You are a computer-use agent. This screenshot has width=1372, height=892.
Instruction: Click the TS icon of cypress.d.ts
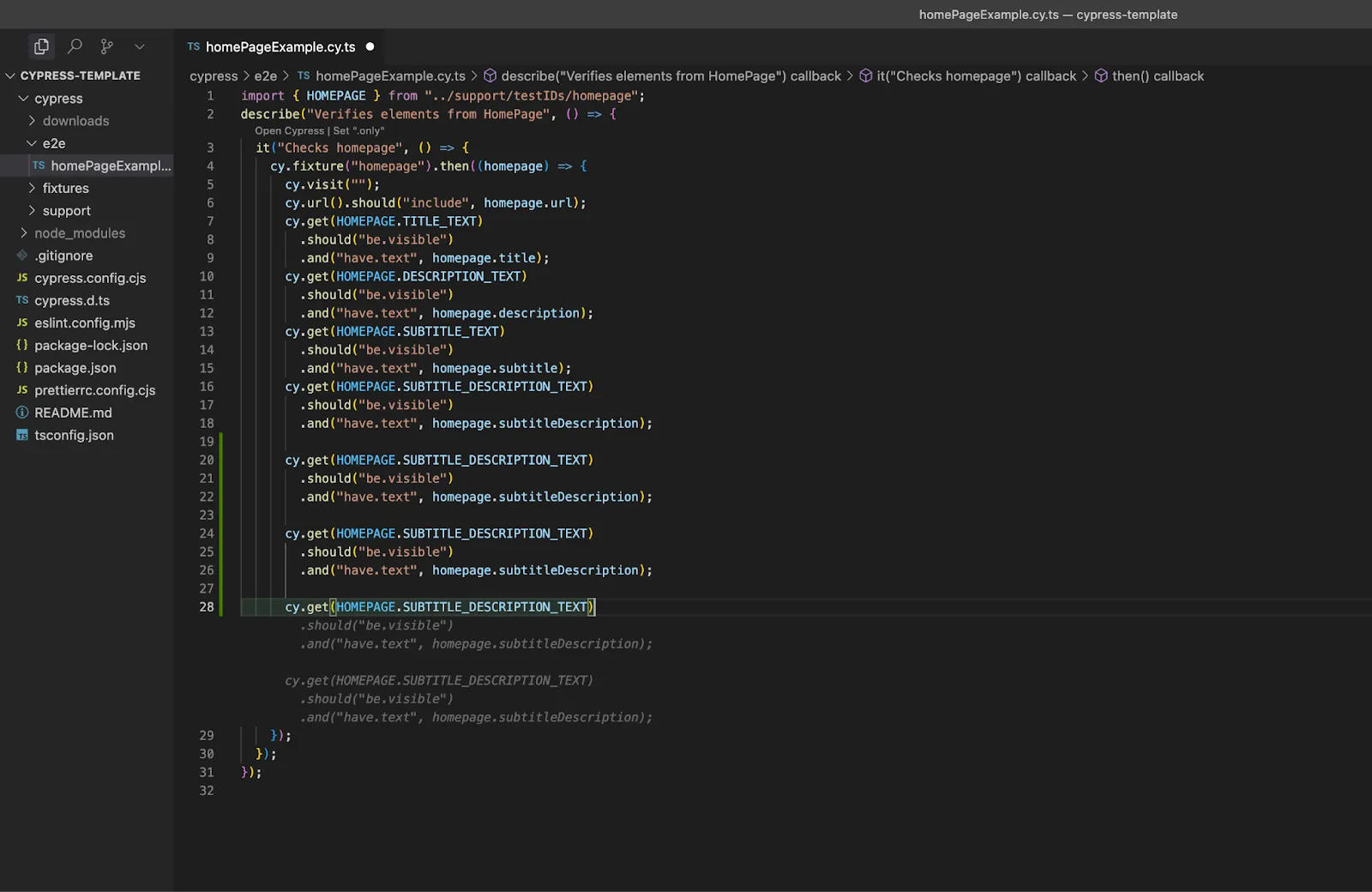click(22, 300)
